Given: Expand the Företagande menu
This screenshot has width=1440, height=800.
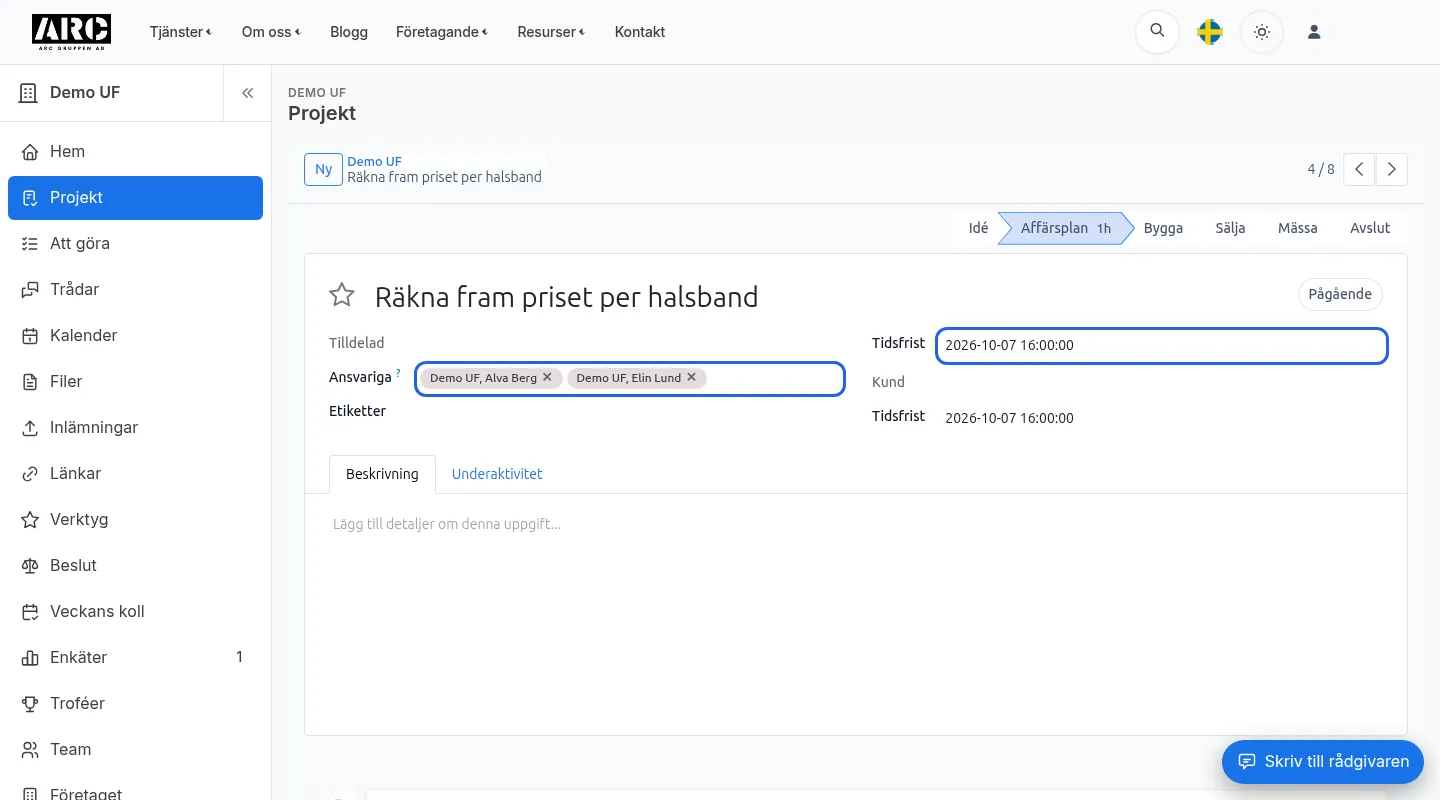Looking at the screenshot, I should [442, 32].
